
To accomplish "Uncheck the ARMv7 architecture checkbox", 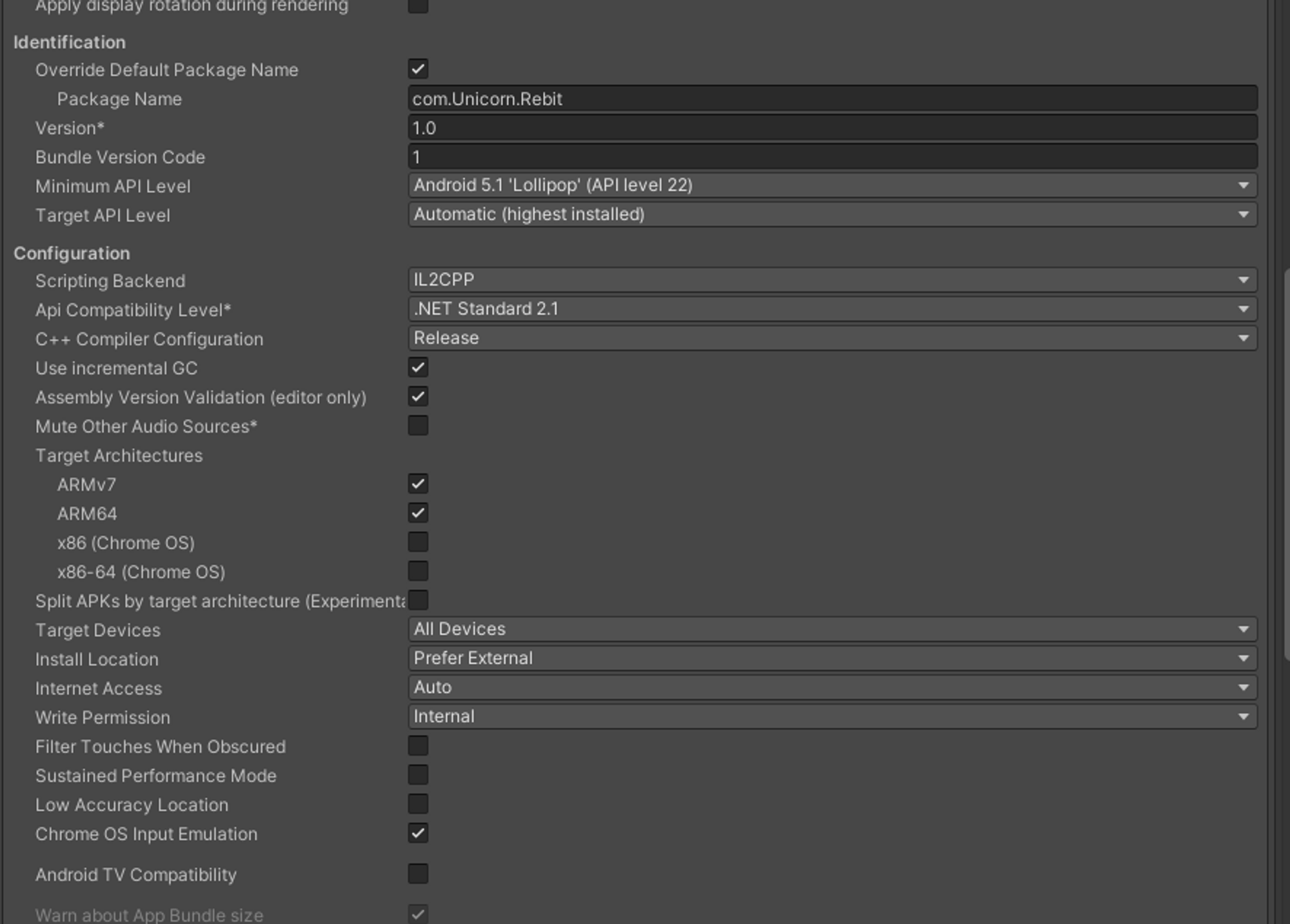I will click(418, 484).
